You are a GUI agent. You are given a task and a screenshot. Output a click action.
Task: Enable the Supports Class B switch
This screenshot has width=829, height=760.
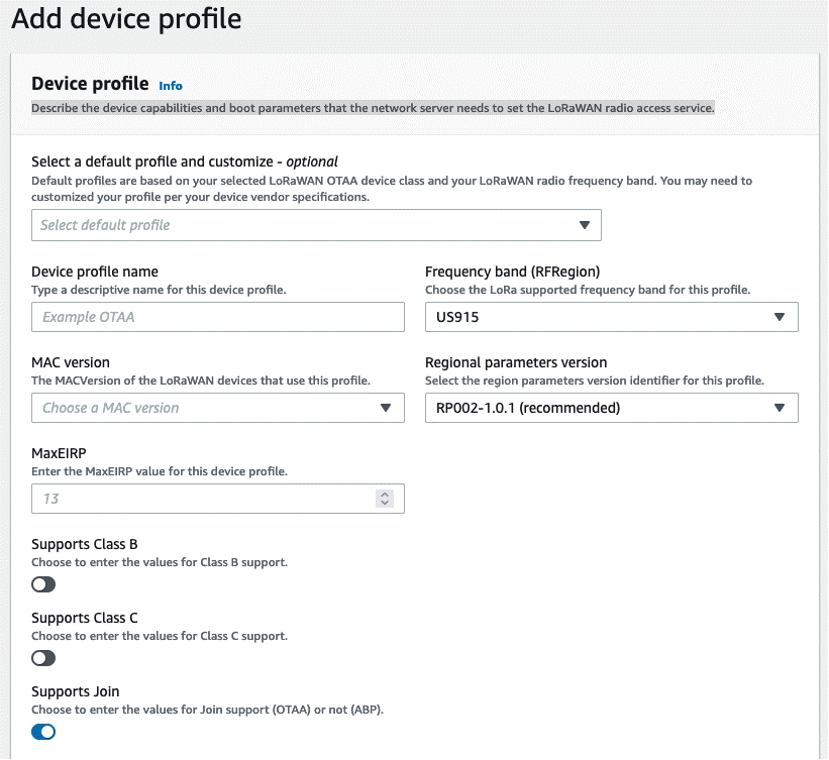coord(43,584)
